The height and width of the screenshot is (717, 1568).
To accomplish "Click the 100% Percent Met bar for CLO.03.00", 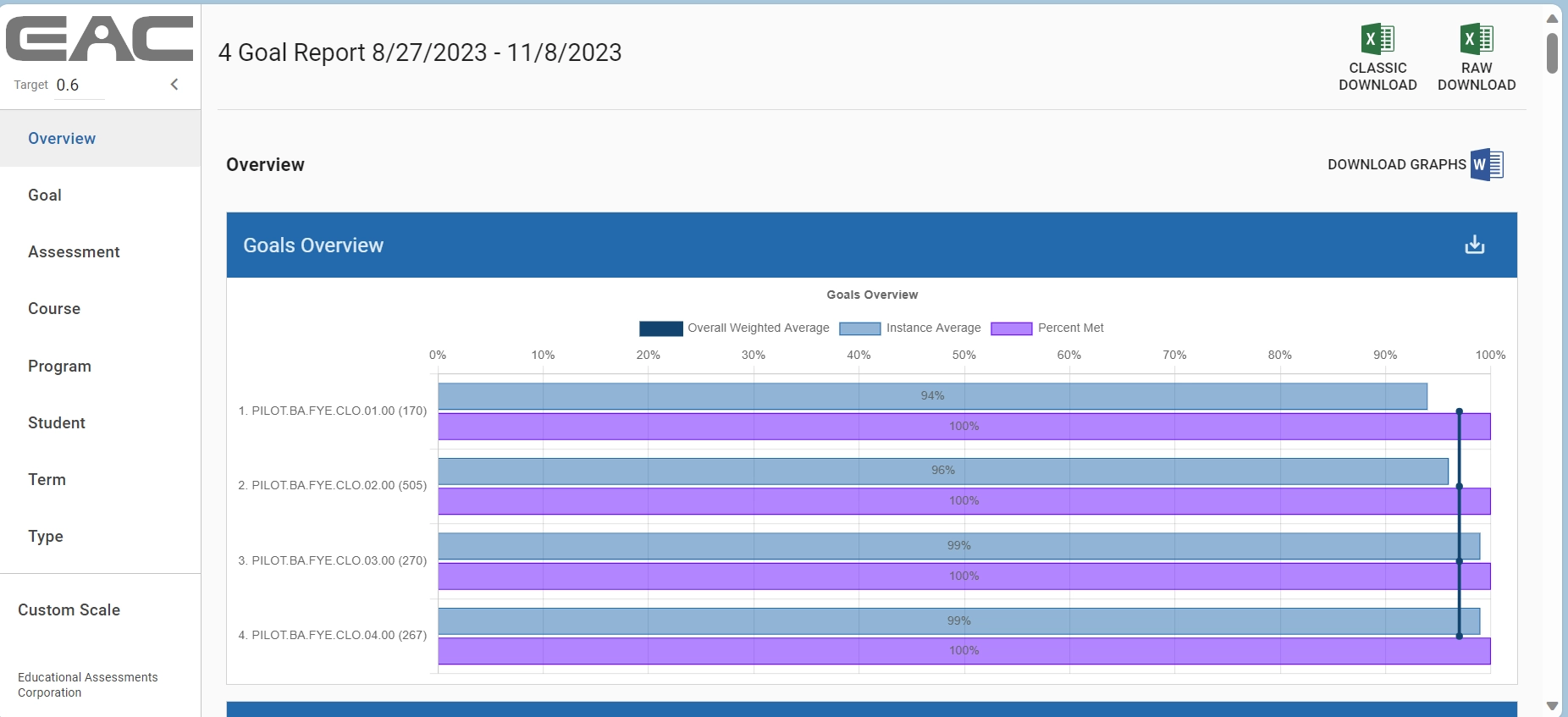I will click(x=964, y=576).
